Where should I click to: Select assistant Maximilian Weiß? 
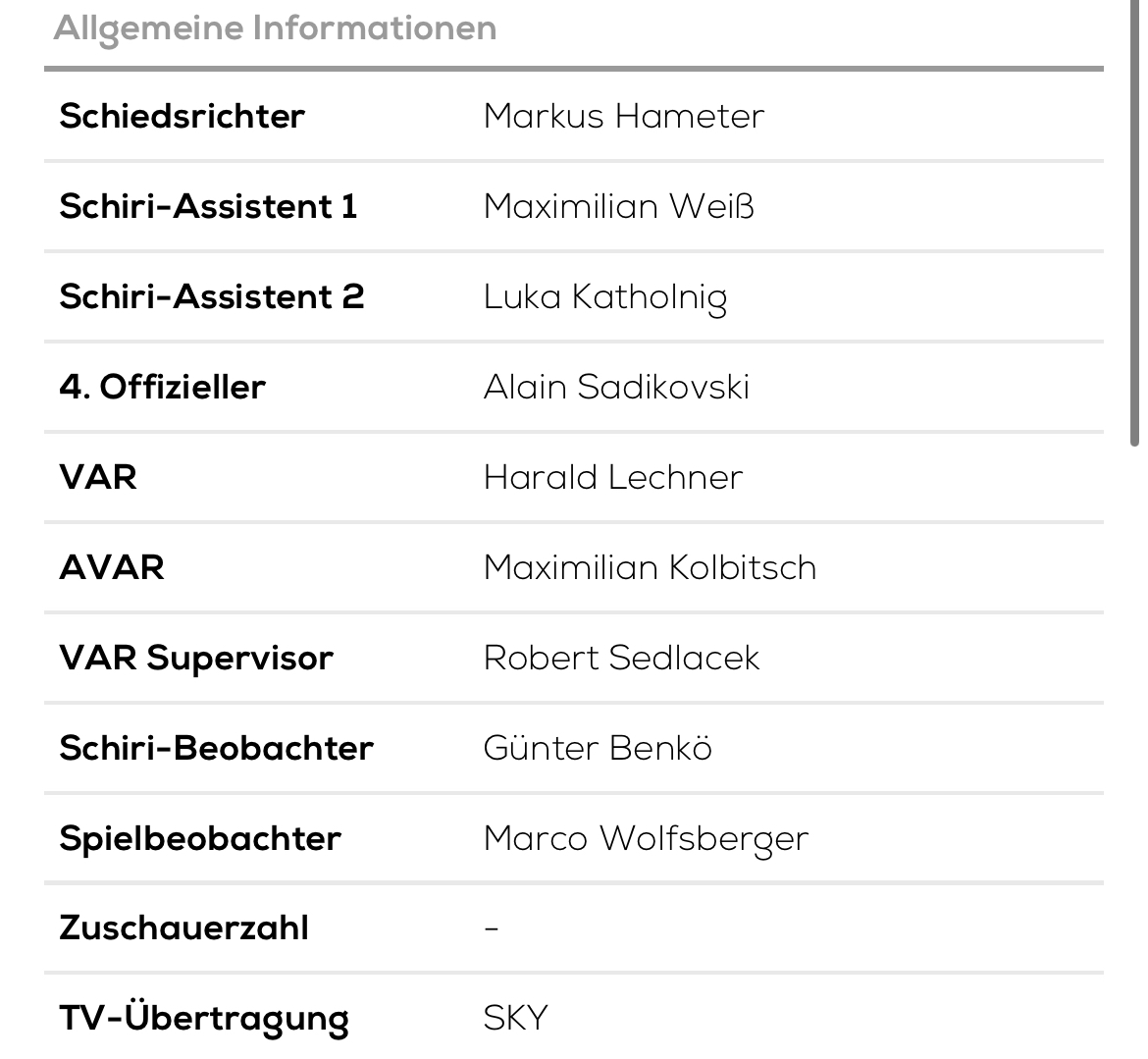[619, 206]
